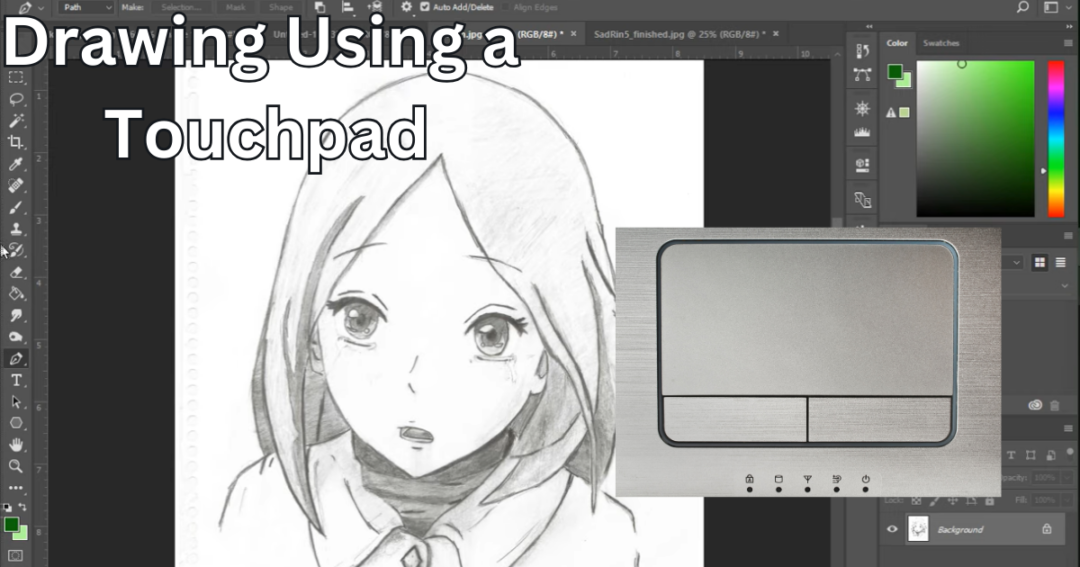This screenshot has width=1080, height=567.
Task: Filter layers by smart objects
Action: (1050, 455)
